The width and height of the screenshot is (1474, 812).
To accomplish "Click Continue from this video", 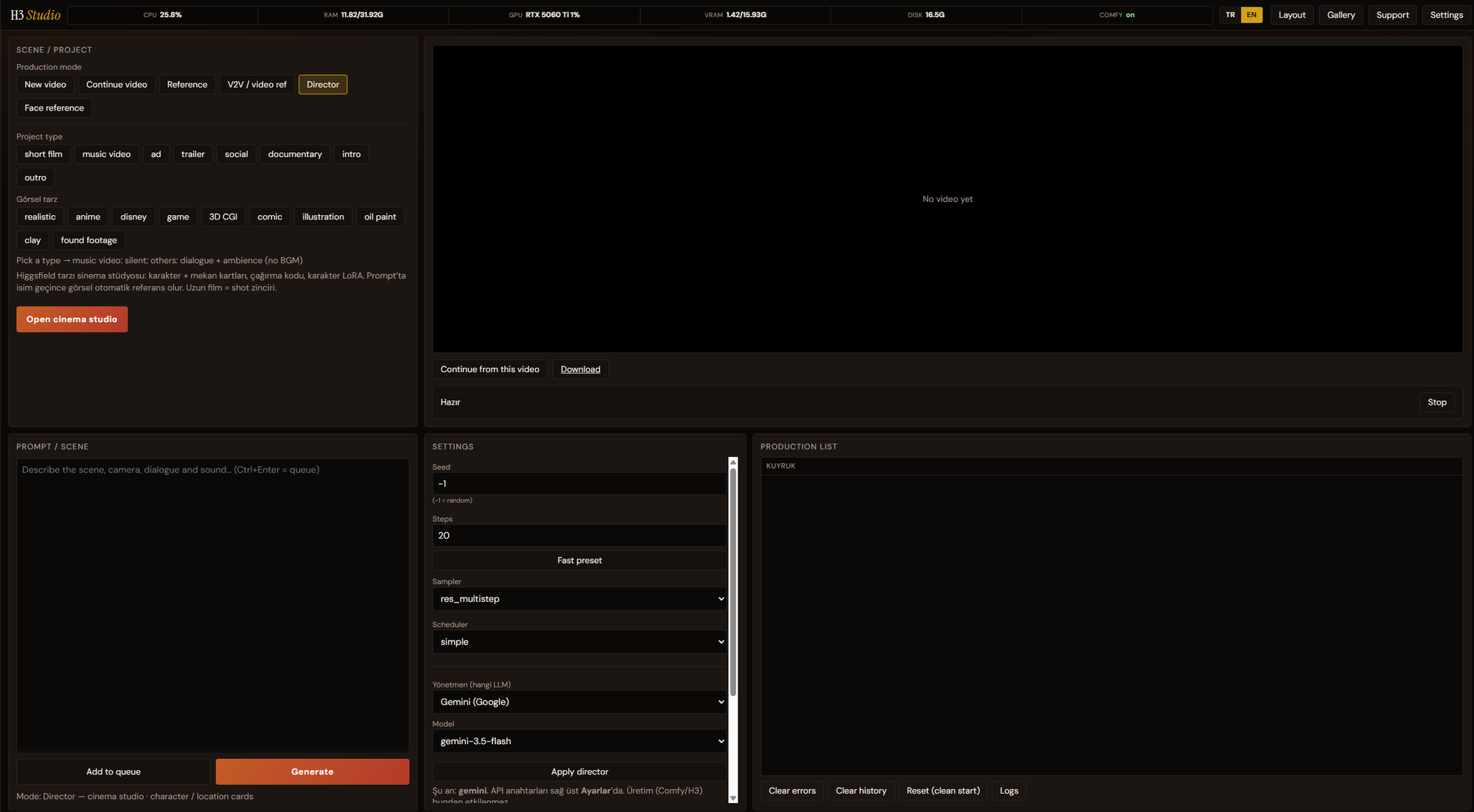I will (490, 370).
